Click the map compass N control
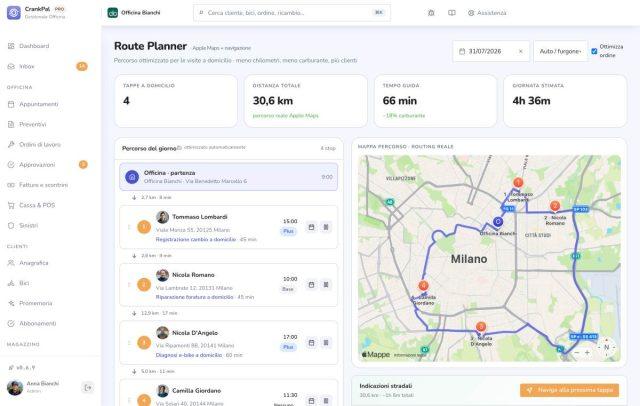The width and height of the screenshot is (640, 406). 607,347
